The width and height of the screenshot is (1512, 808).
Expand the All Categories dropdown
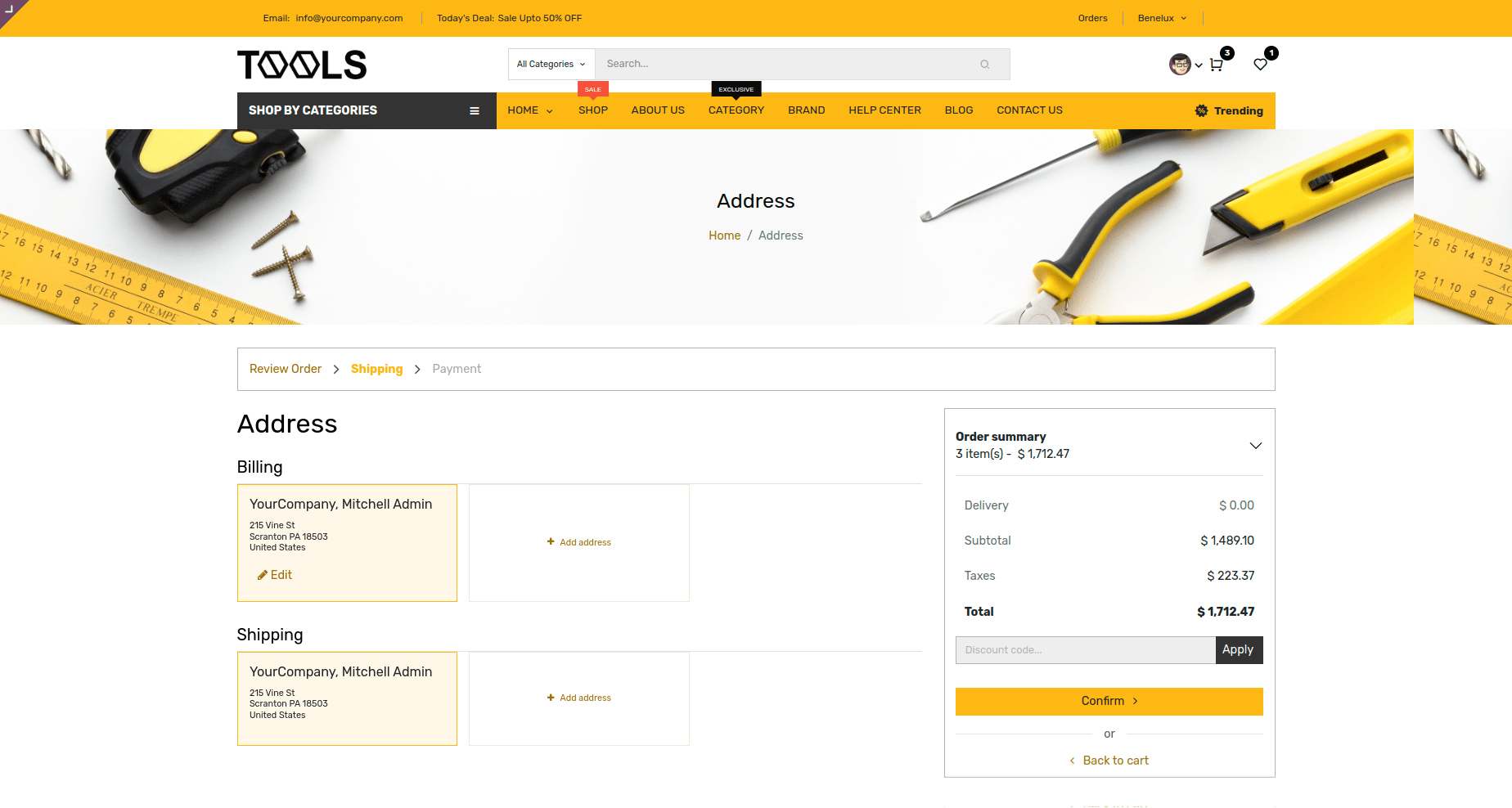click(x=551, y=64)
